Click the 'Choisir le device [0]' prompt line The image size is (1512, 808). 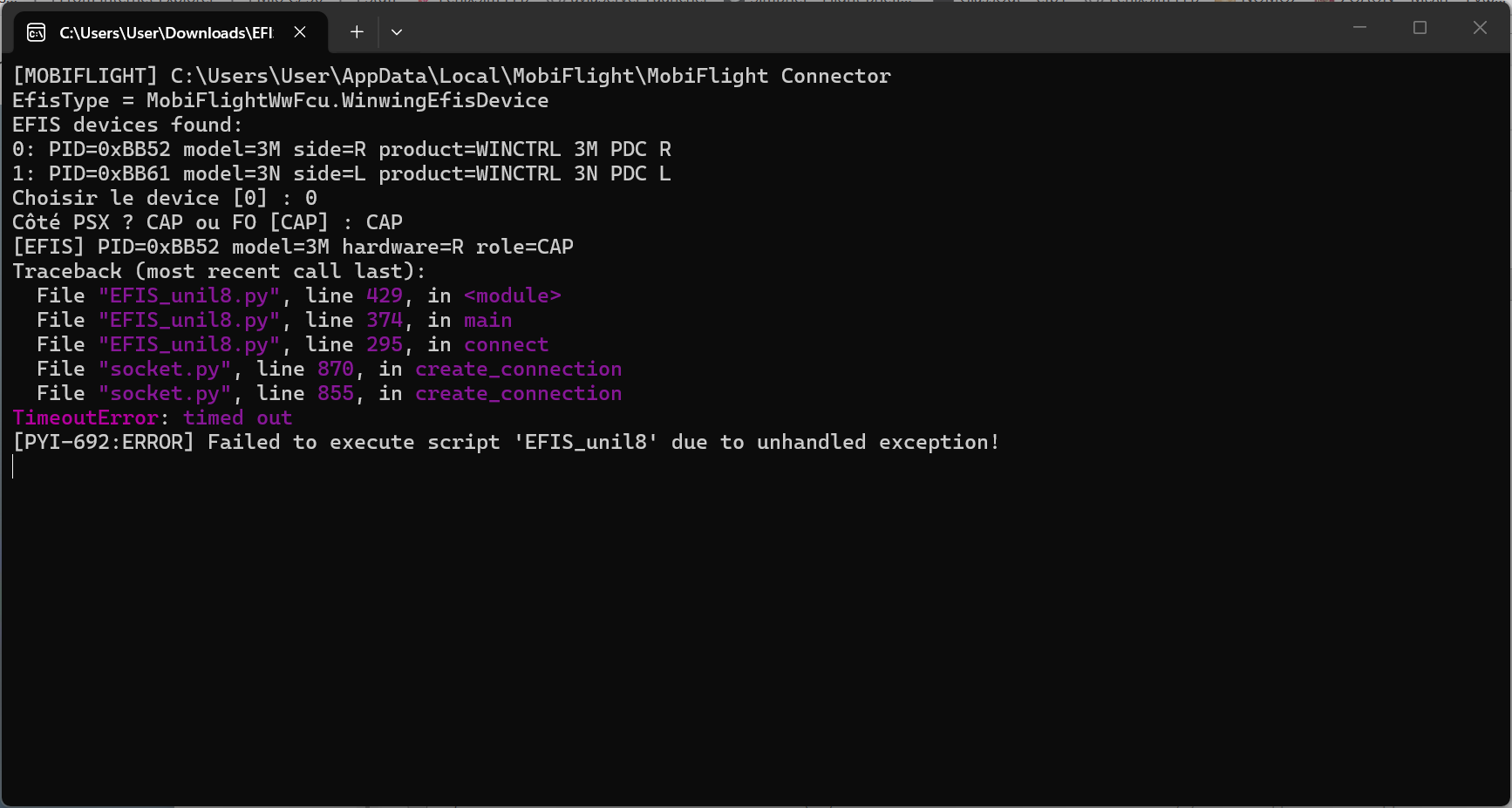pyautogui.click(x=165, y=199)
